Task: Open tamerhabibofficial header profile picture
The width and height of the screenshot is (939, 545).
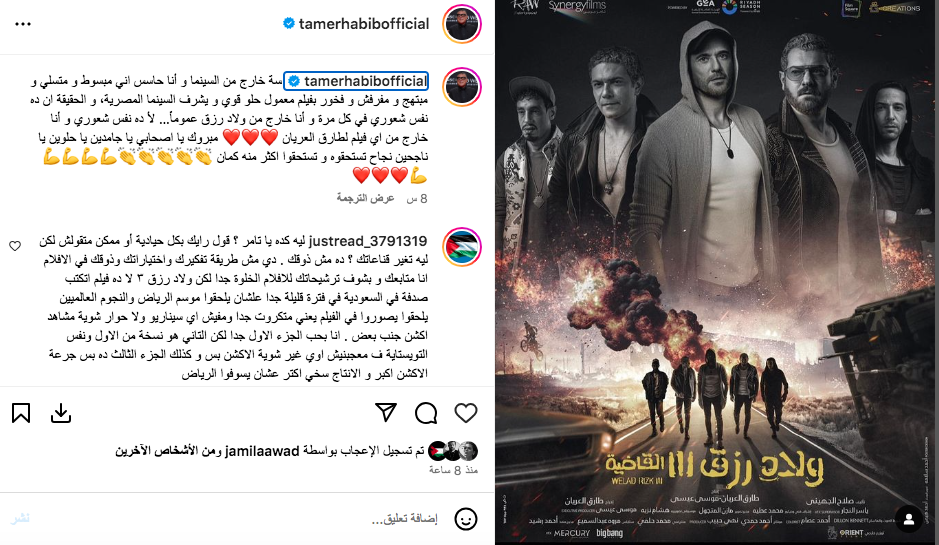Action: (x=462, y=24)
